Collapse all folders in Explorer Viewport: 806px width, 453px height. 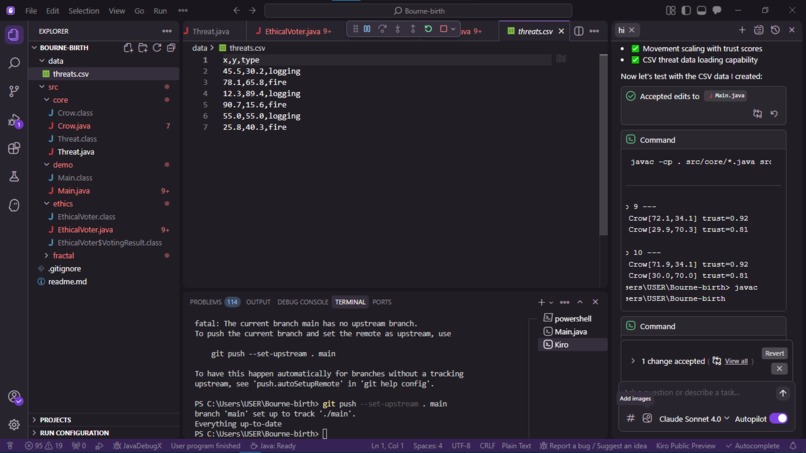[x=171, y=47]
